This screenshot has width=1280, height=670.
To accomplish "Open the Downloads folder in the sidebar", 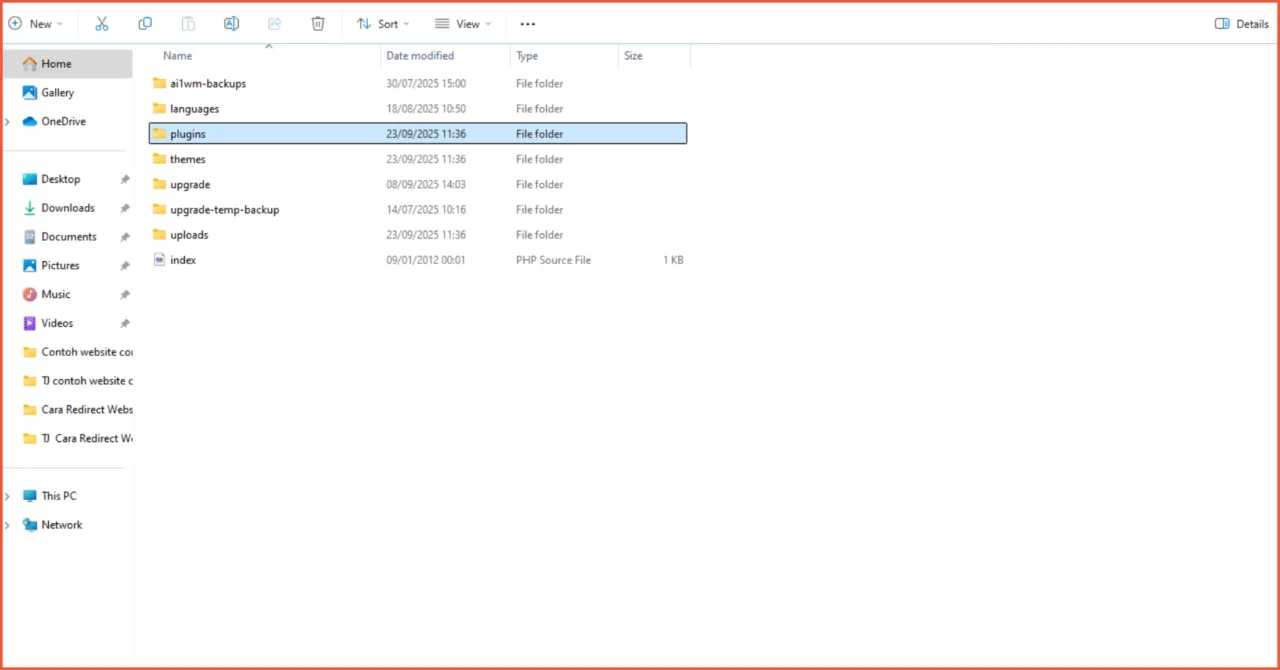I will click(67, 207).
